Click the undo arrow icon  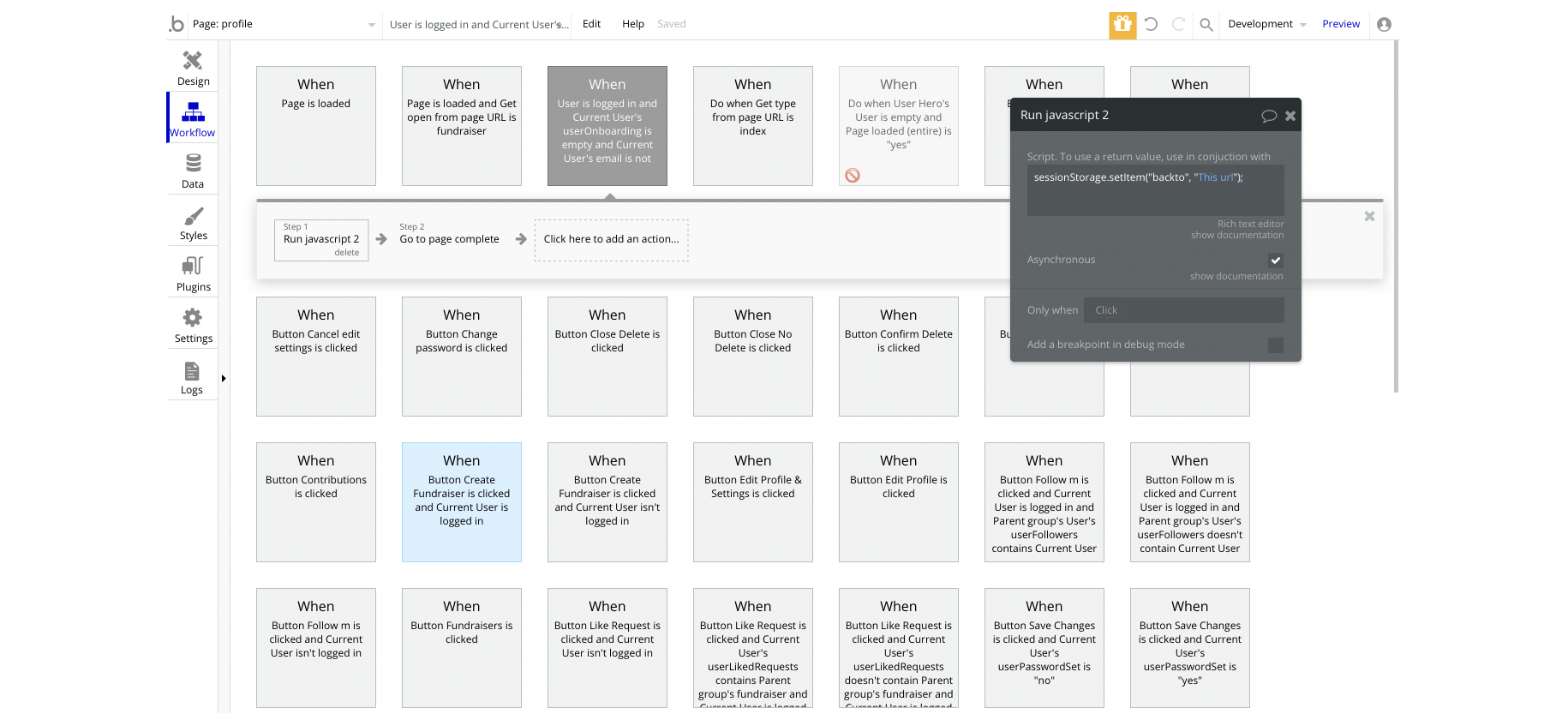coord(1151,24)
